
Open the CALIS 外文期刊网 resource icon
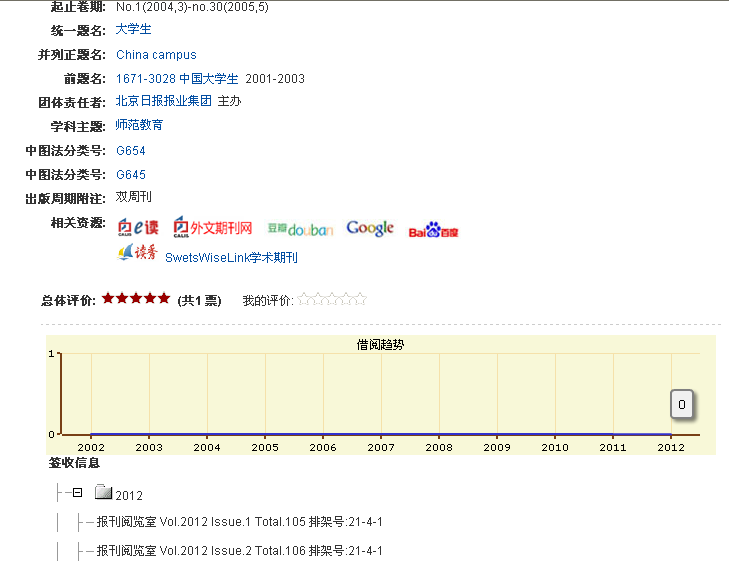pyautogui.click(x=212, y=227)
